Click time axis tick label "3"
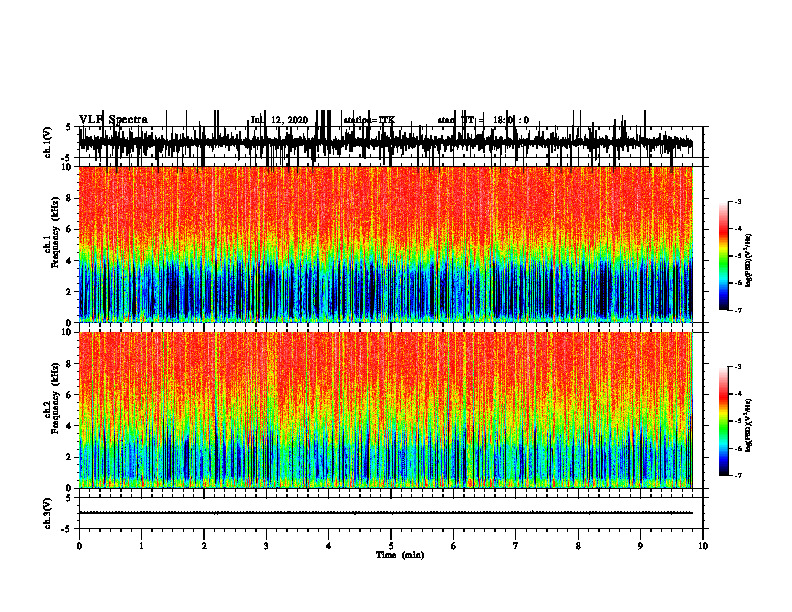This screenshot has width=792, height=612. [x=266, y=546]
